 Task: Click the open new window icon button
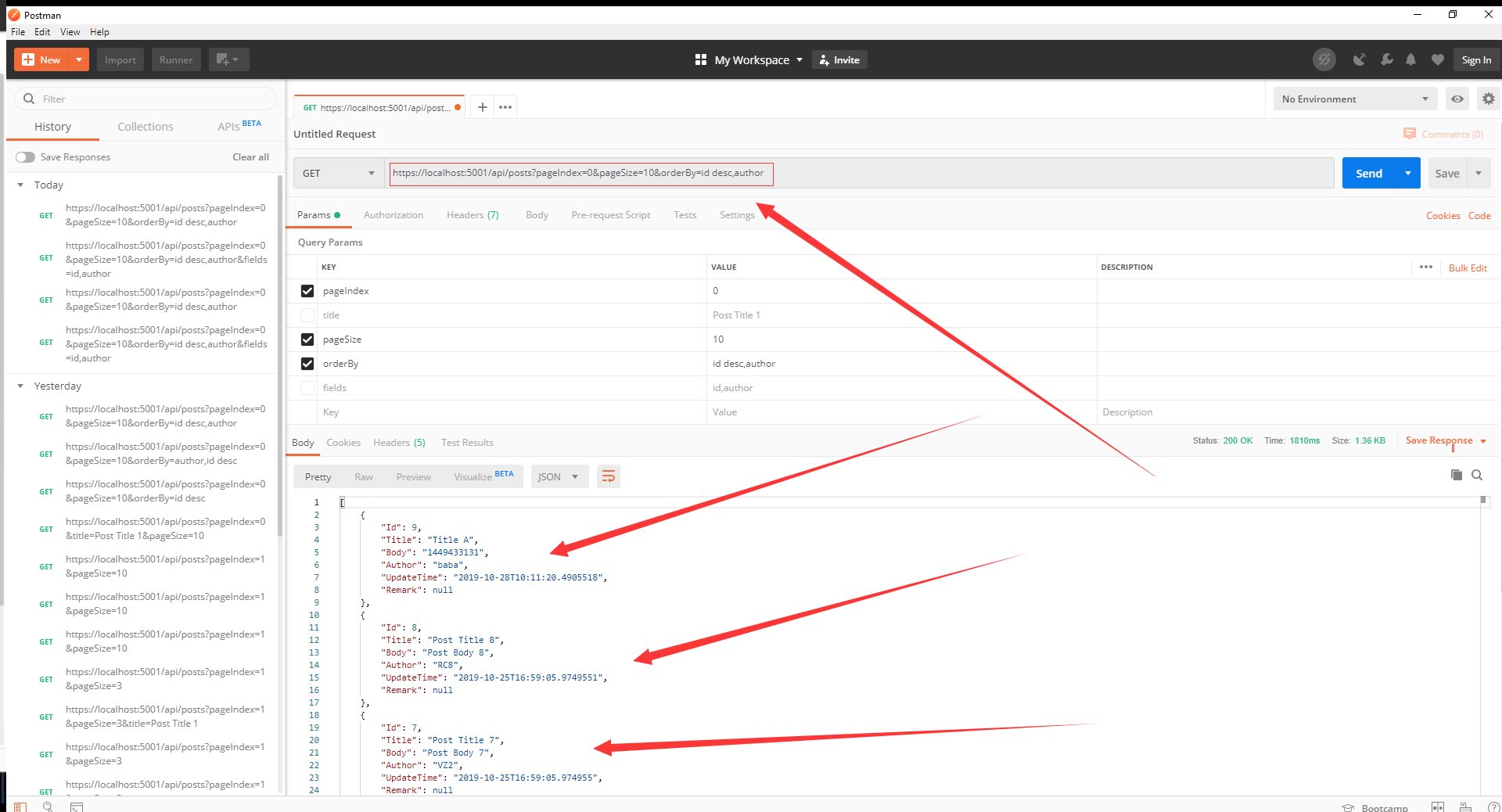pos(228,59)
